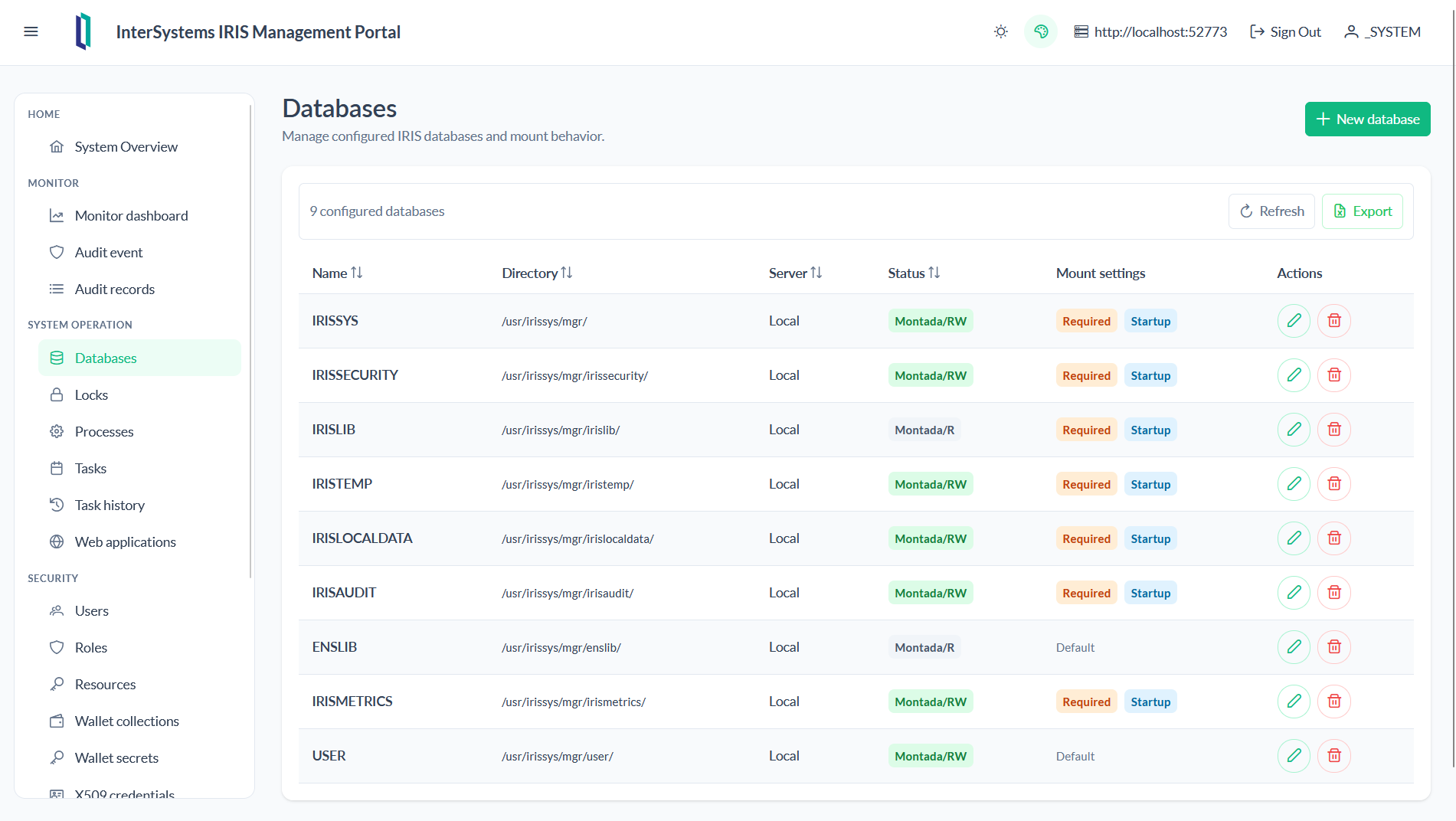Edit the IRISLIB database

(1294, 430)
